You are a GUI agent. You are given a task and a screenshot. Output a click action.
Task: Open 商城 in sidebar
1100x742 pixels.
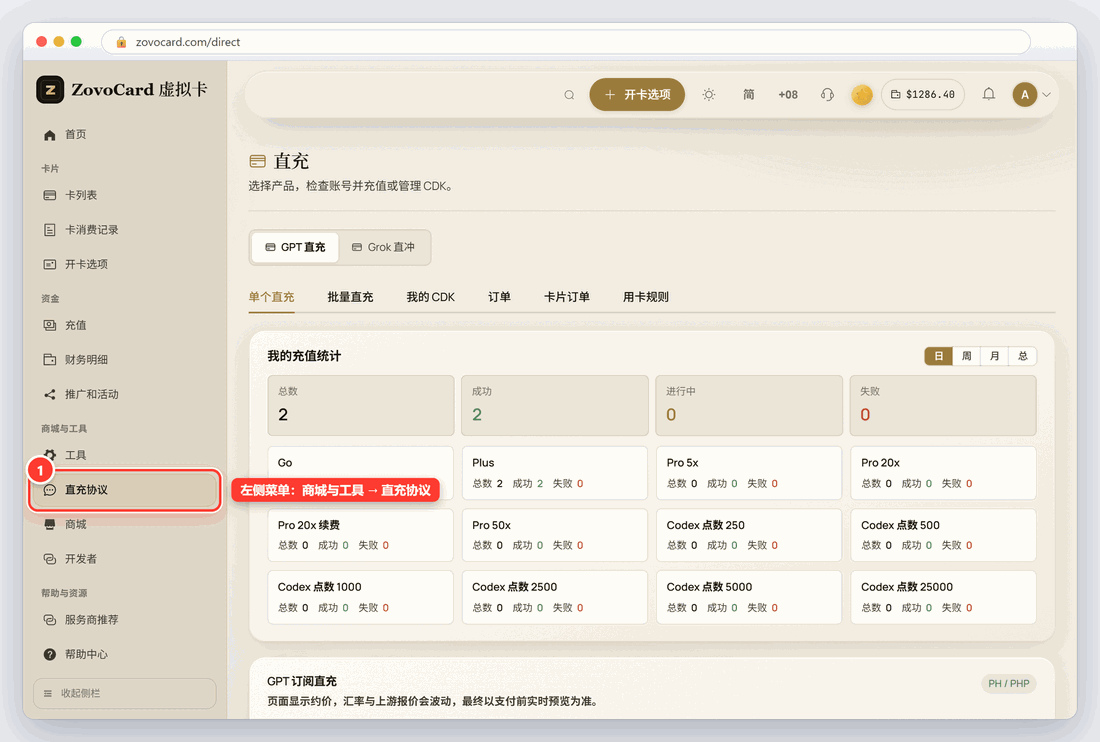[123, 525]
